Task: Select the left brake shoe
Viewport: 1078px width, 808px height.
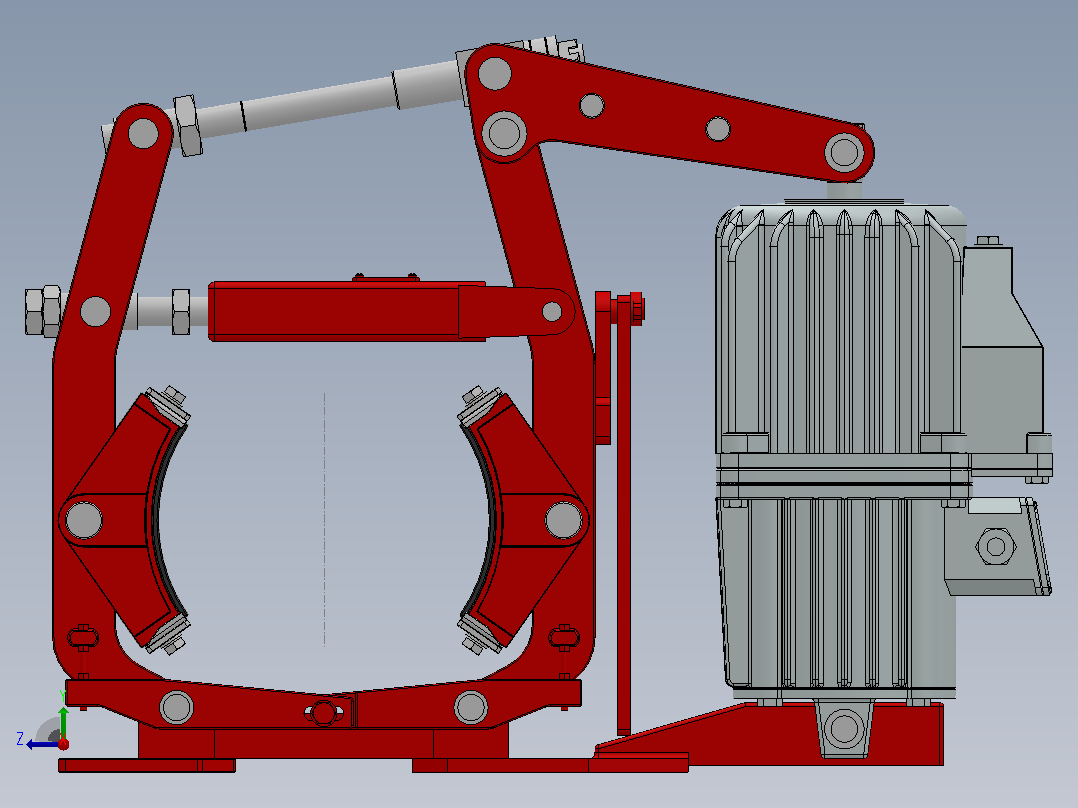Action: 124,519
